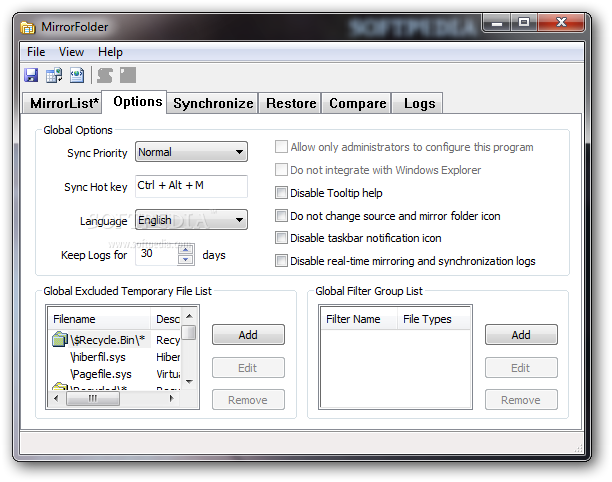Click the file list horizontal scrollbar thumb
Screen dimensions: 612x482
[x=93, y=398]
